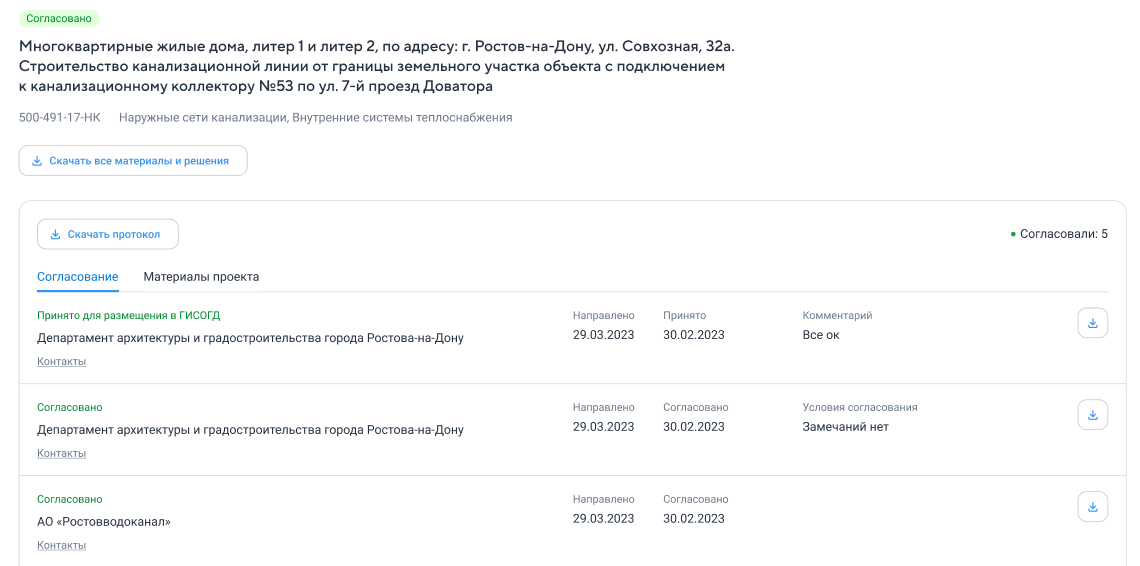This screenshot has height=566, width=1140.
Task: Click download icon in АО «Ростовводоканал» row
Action: (1092, 507)
